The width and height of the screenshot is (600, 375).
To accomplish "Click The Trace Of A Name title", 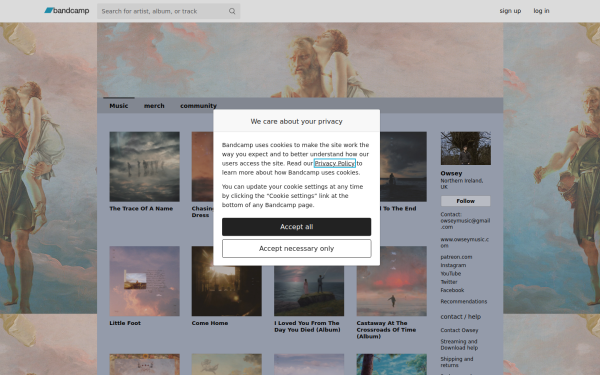I will (141, 209).
